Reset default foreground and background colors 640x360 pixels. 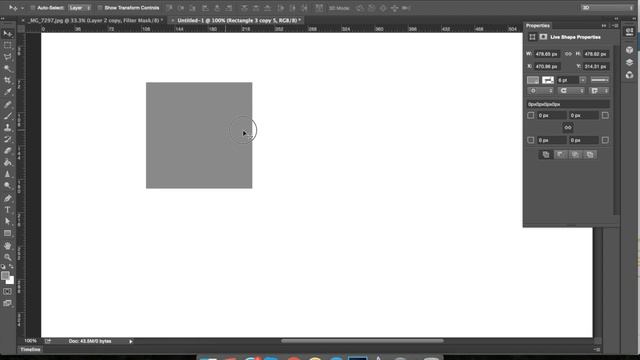click(4, 267)
